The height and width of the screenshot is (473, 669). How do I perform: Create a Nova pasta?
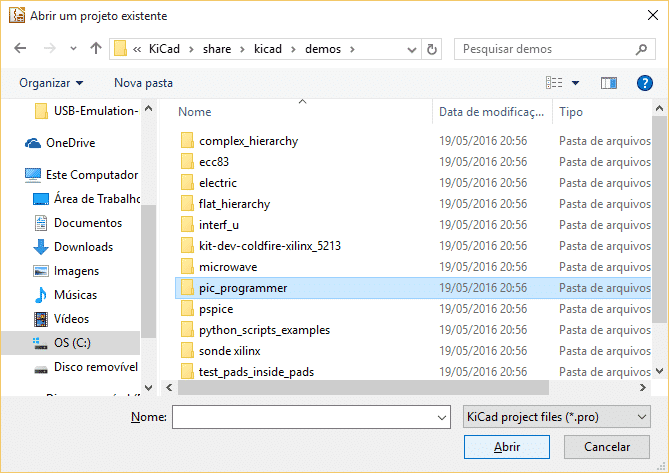[x=143, y=83]
